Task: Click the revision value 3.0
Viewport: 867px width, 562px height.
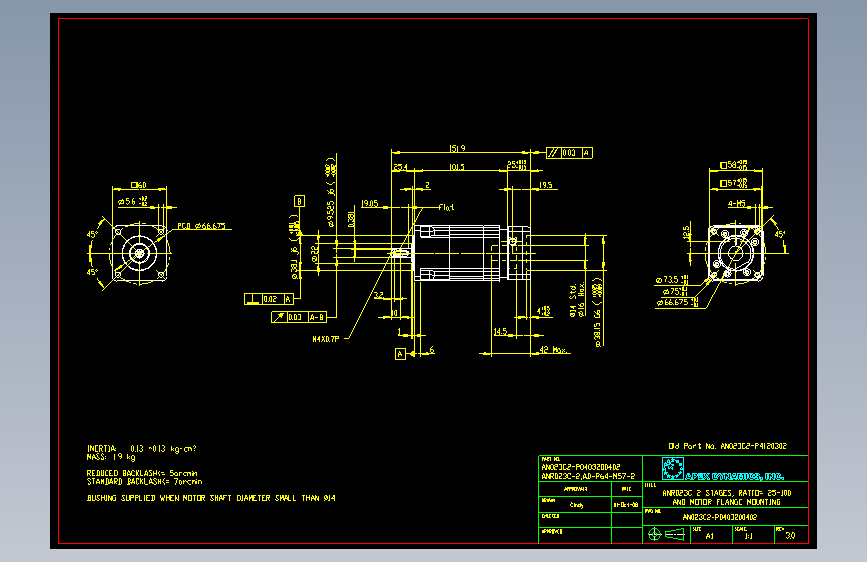Action: point(790,535)
